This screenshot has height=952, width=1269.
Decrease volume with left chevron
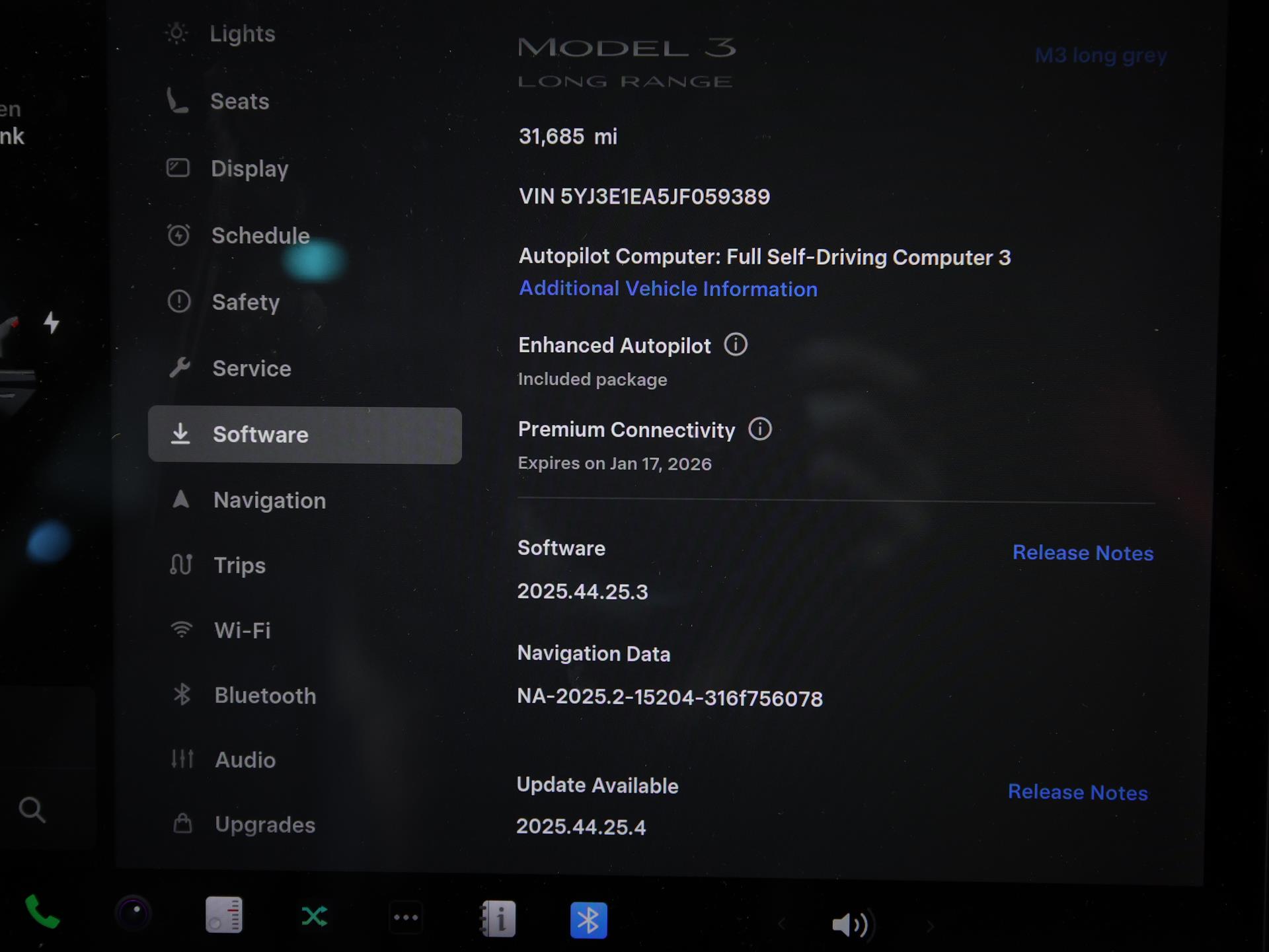[782, 924]
